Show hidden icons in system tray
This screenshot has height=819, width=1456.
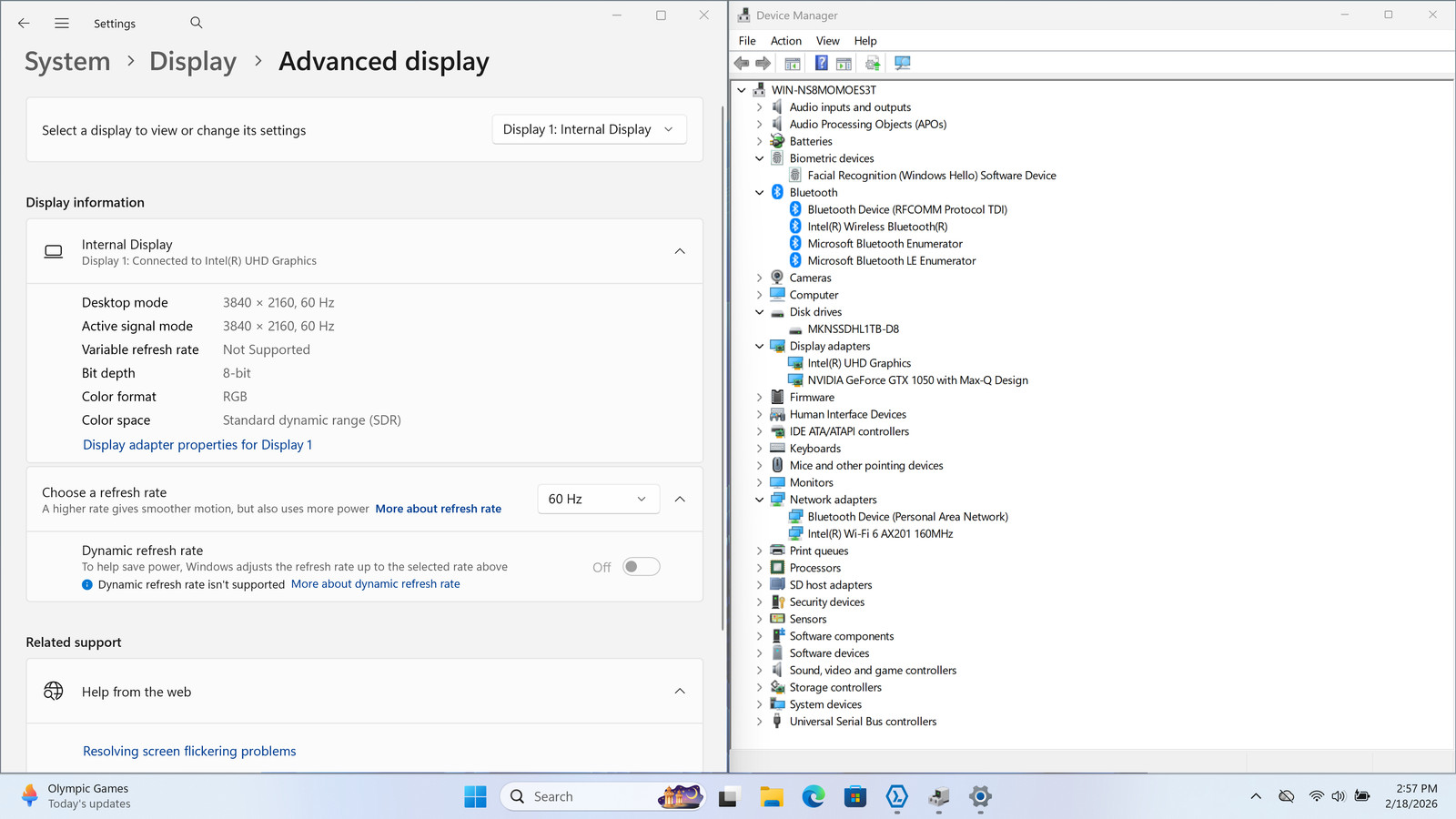point(1256,796)
